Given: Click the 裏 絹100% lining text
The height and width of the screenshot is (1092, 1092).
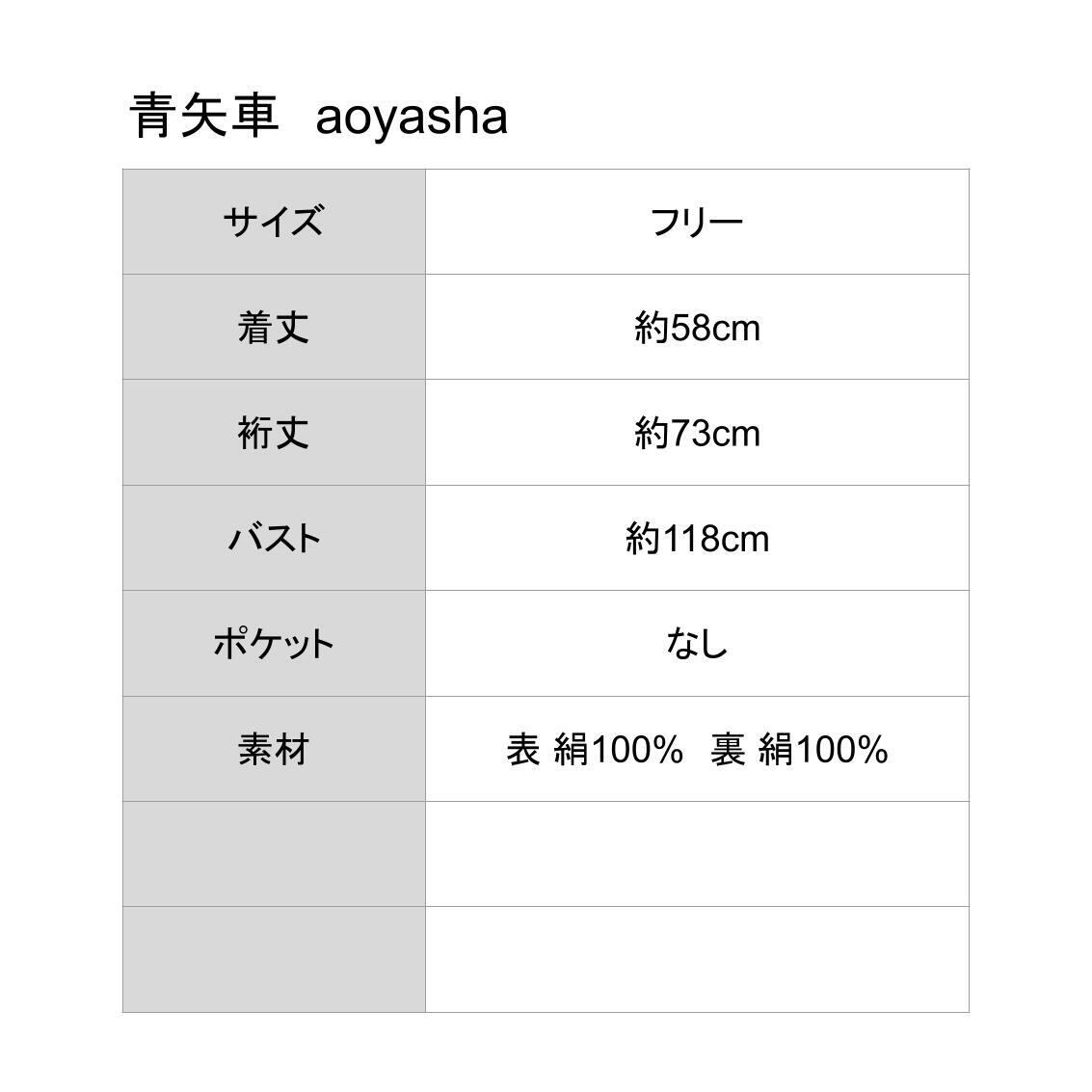Looking at the screenshot, I should (798, 749).
